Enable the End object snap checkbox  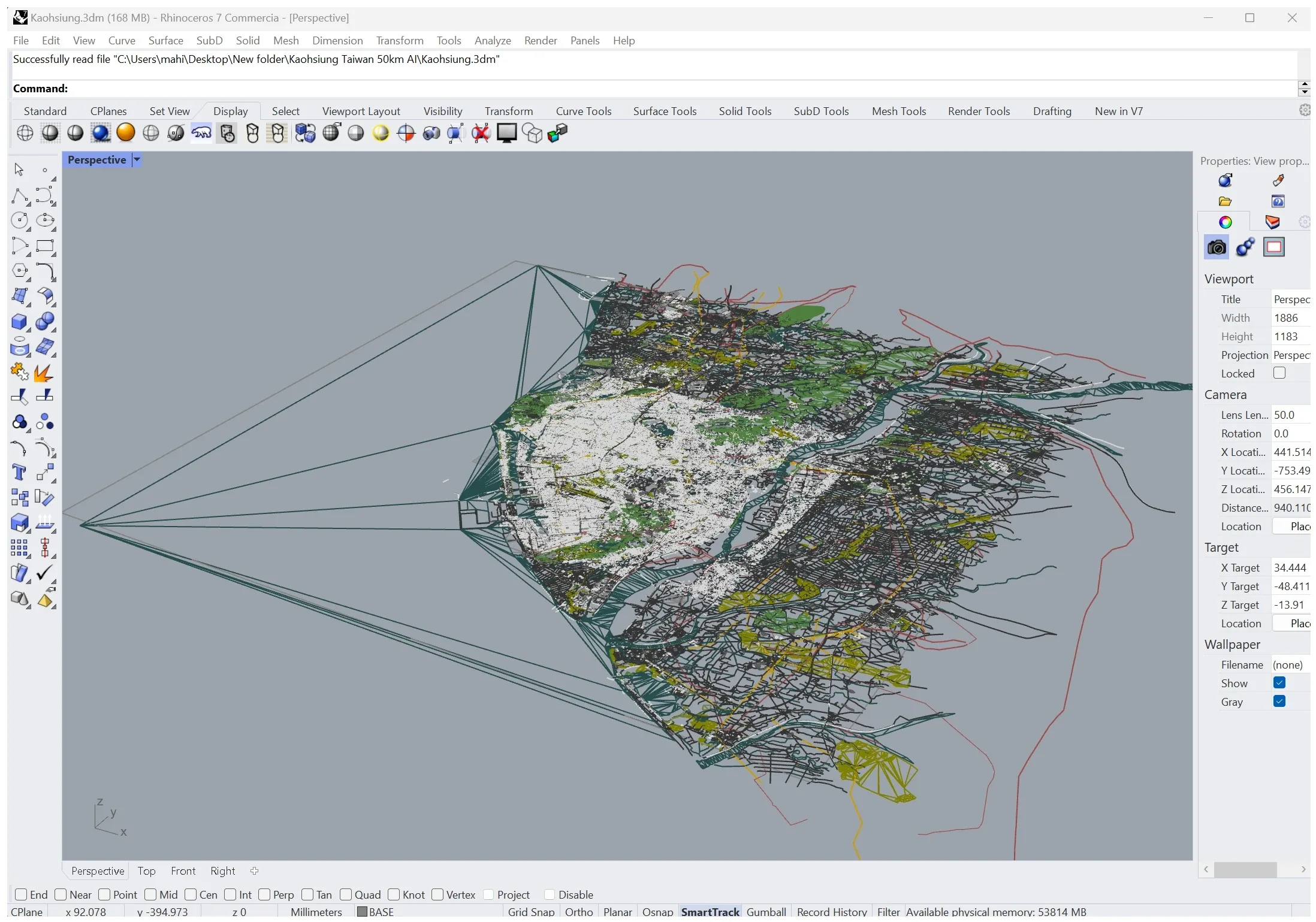[21, 894]
